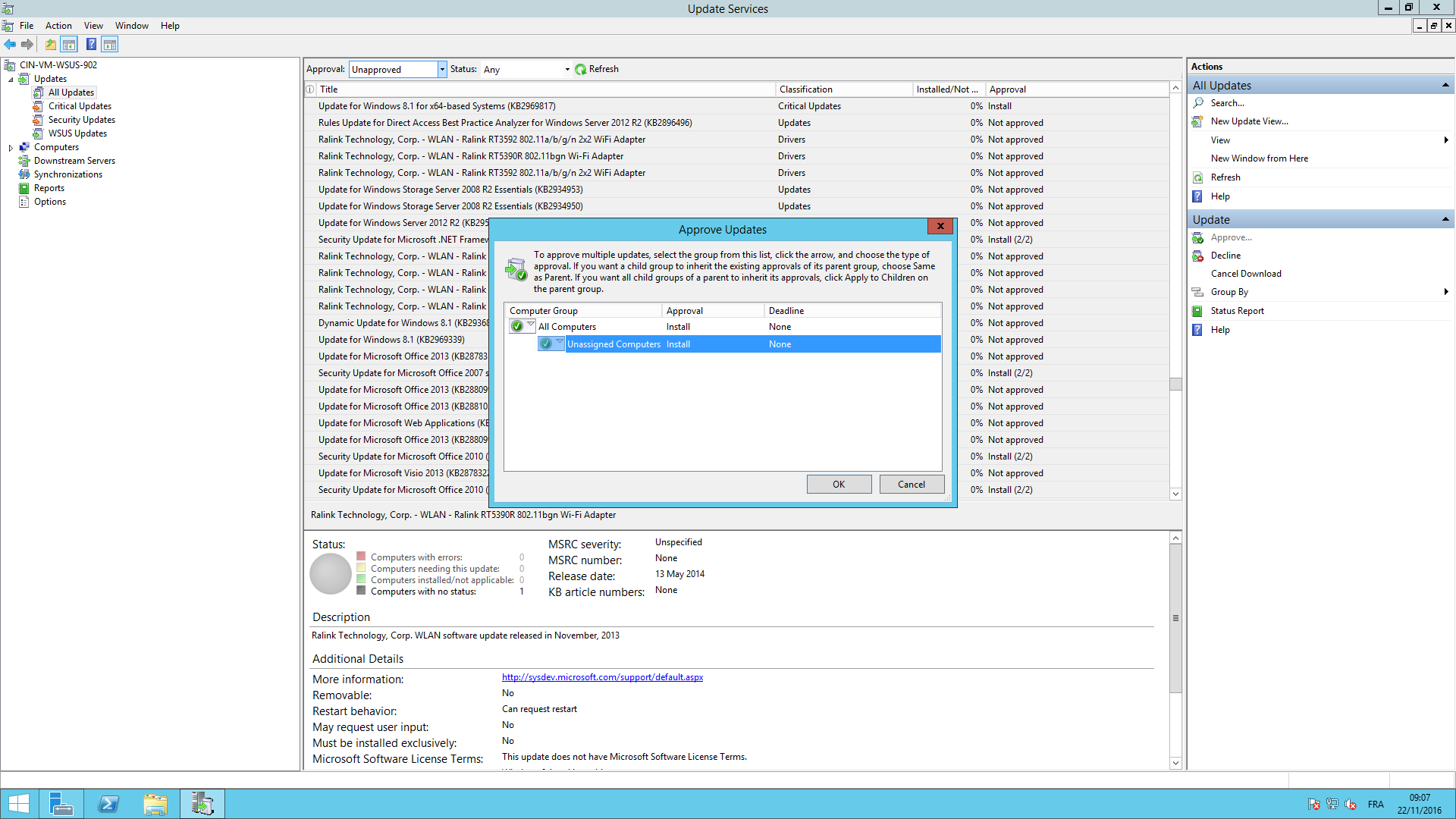Click the Synchronizations tree icon
This screenshot has width=1456, height=819.
pos(24,174)
